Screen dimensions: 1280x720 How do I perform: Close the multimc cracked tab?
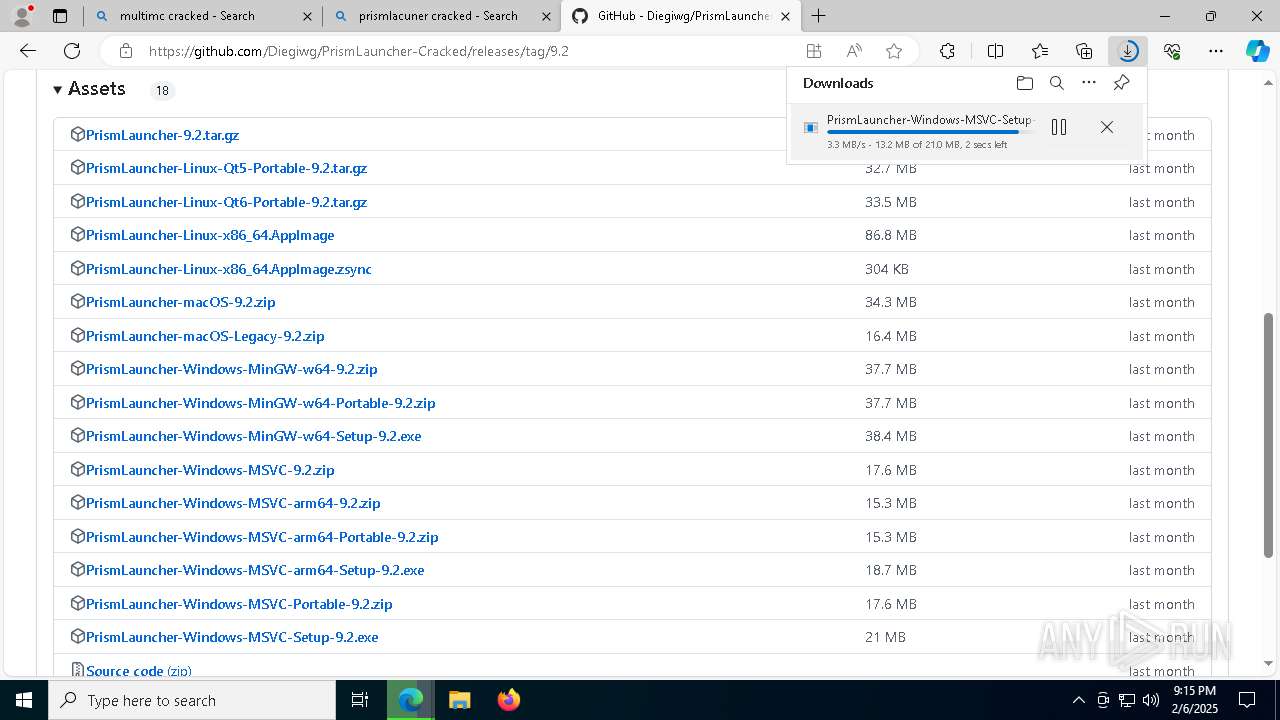(x=307, y=16)
